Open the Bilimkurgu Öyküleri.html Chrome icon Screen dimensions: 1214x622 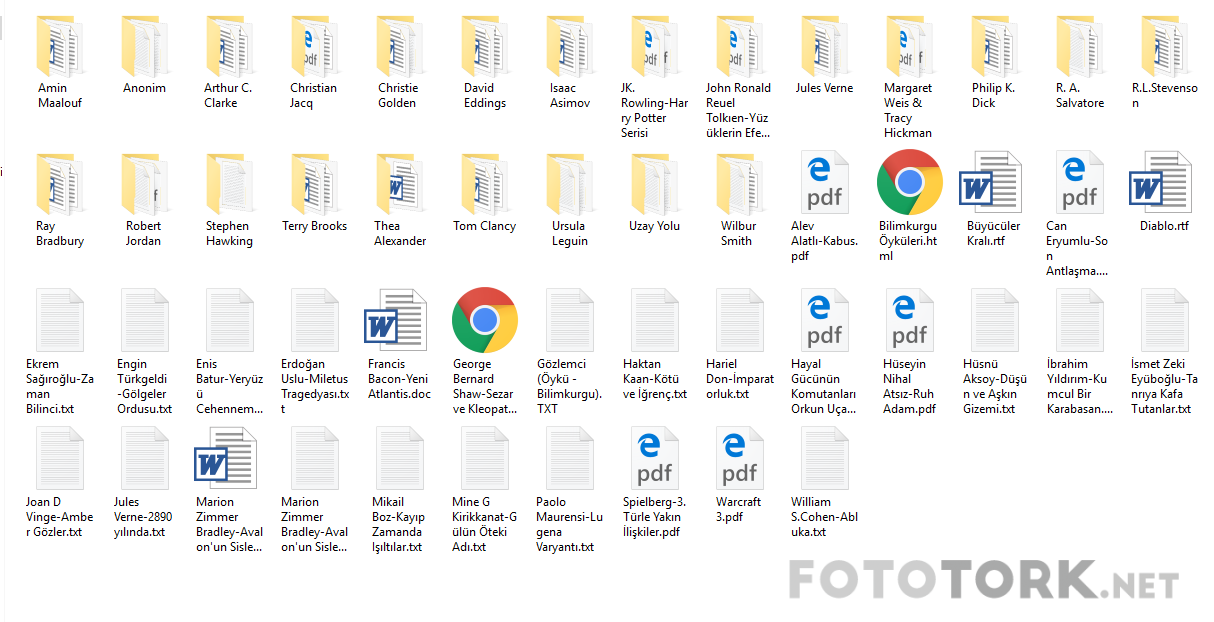click(909, 182)
